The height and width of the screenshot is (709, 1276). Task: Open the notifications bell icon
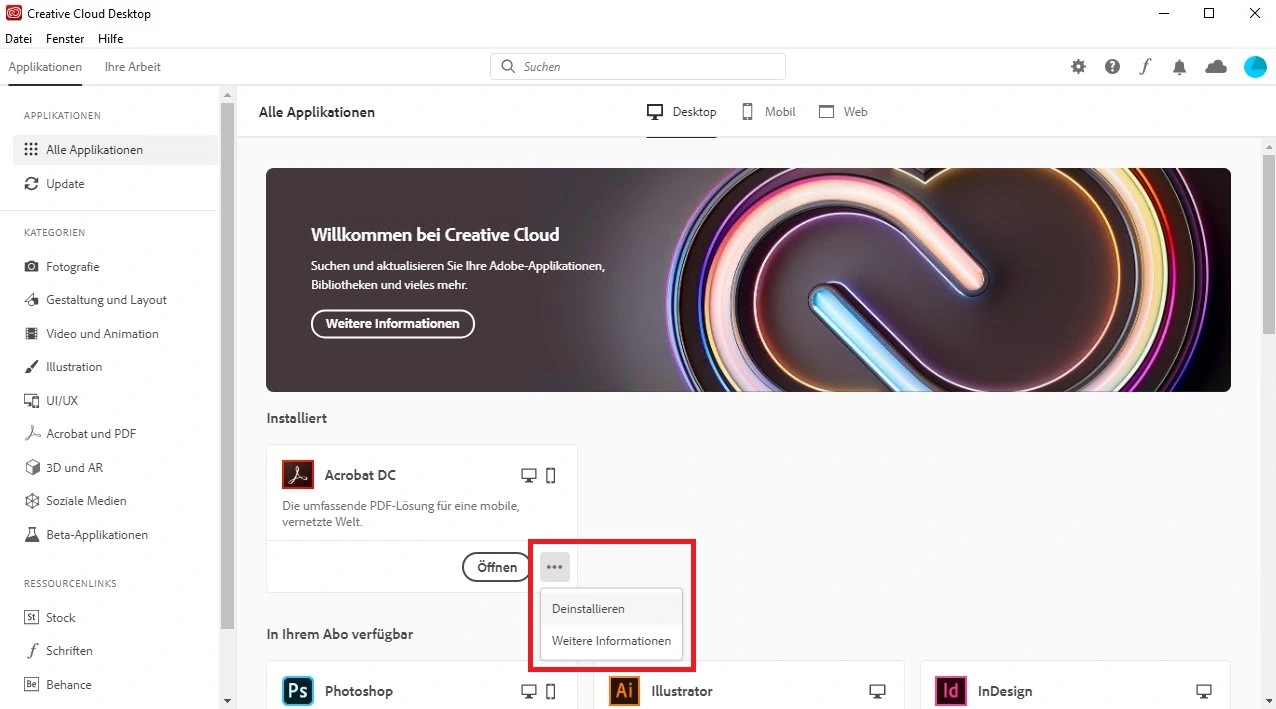point(1180,67)
